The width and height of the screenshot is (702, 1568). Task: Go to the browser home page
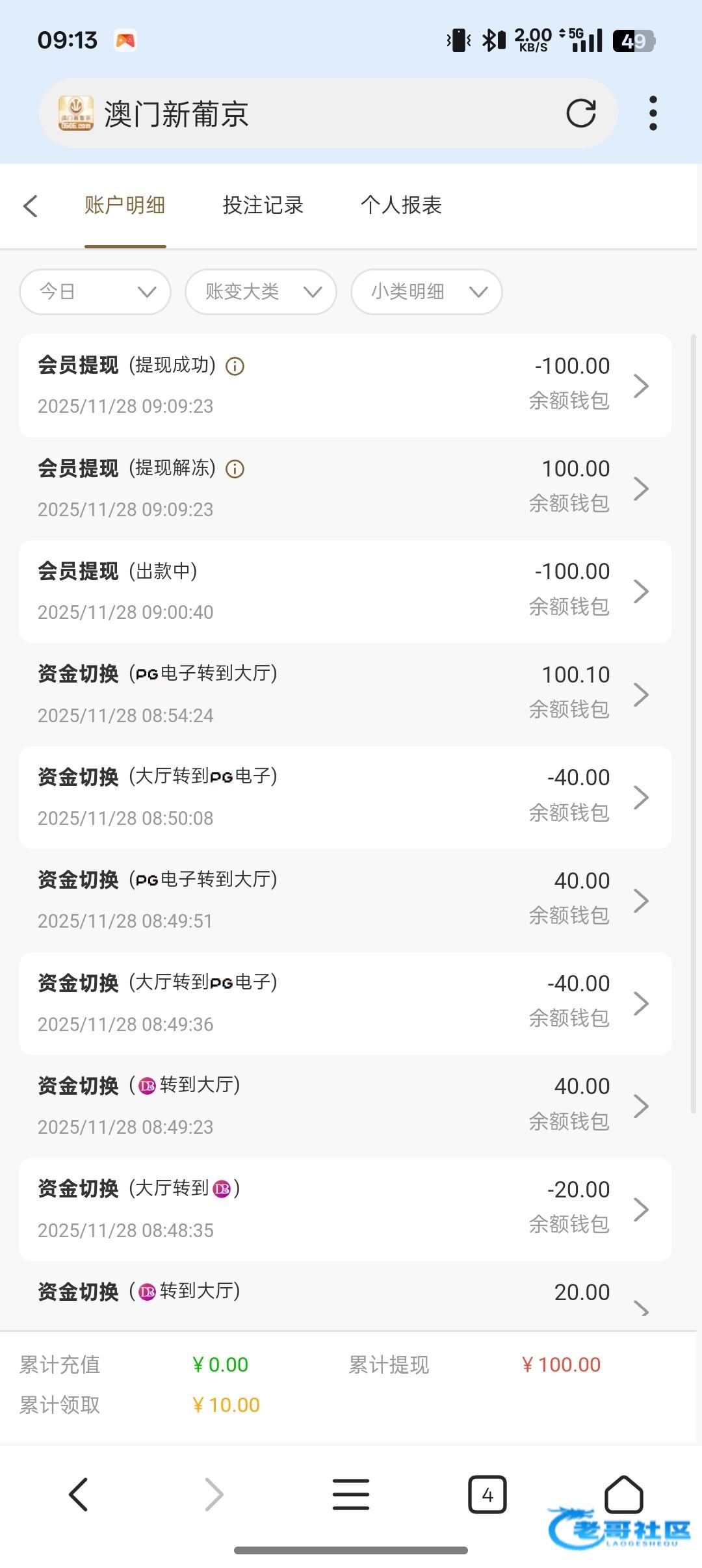click(623, 1495)
